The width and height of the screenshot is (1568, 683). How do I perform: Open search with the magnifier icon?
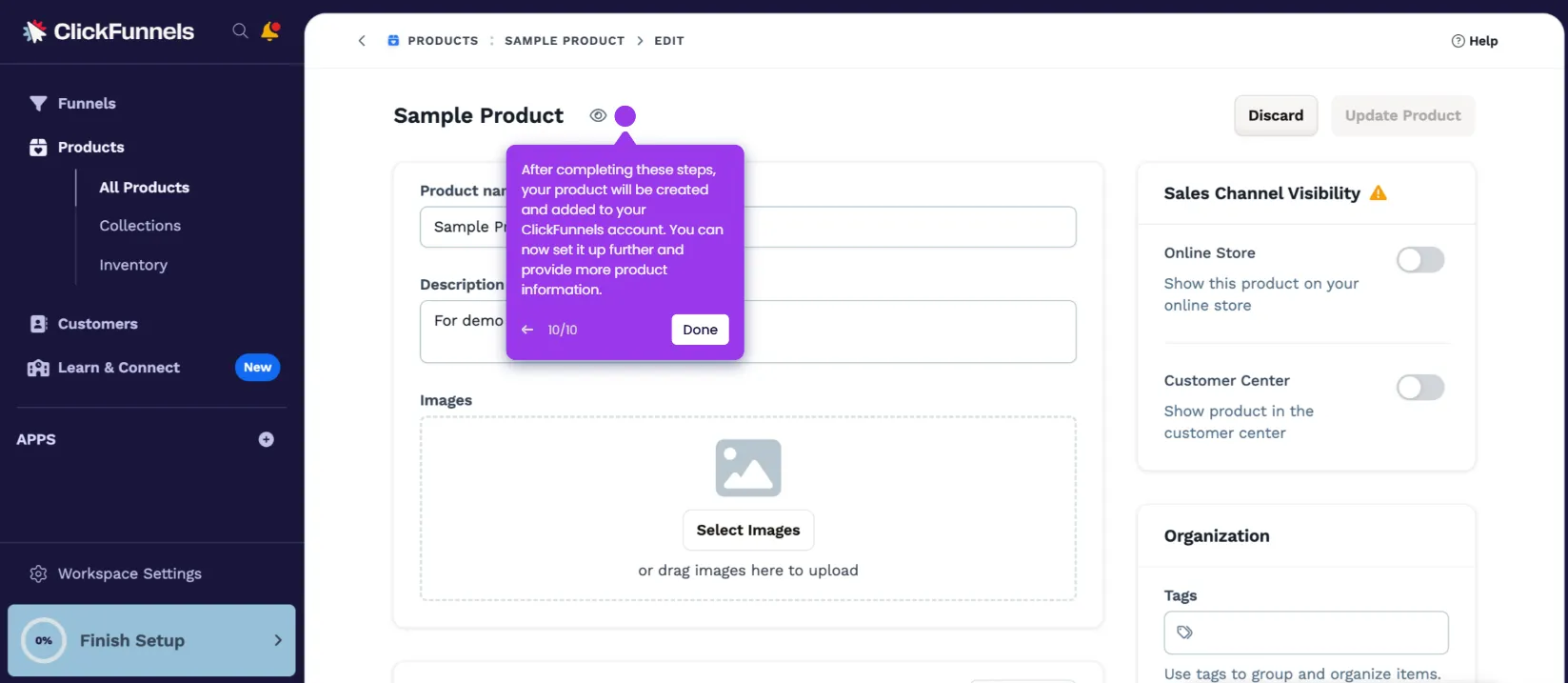tap(240, 31)
